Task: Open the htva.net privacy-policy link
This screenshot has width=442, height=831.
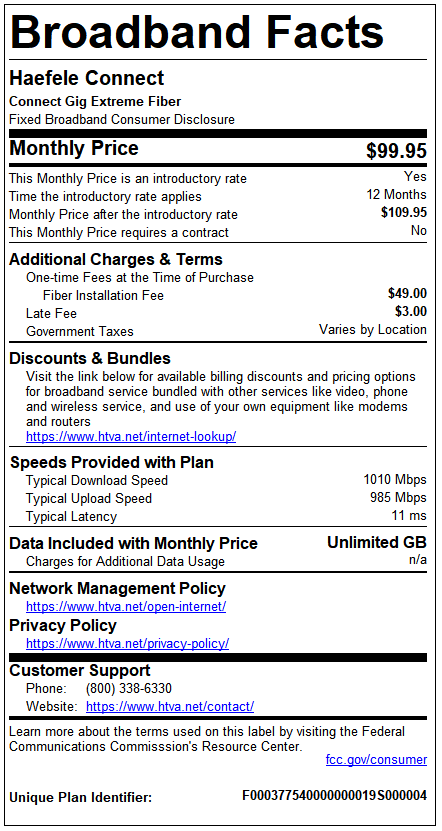Action: pyautogui.click(x=128, y=644)
